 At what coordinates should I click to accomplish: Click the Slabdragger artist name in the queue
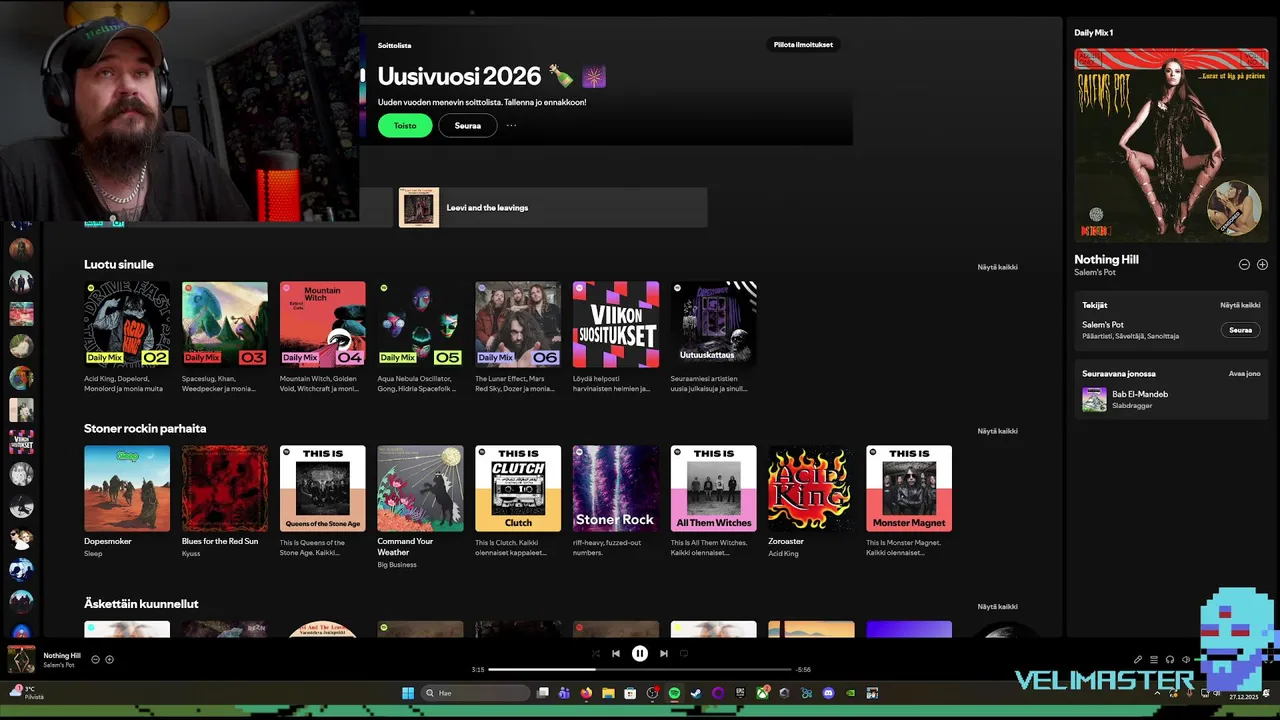tap(1132, 406)
